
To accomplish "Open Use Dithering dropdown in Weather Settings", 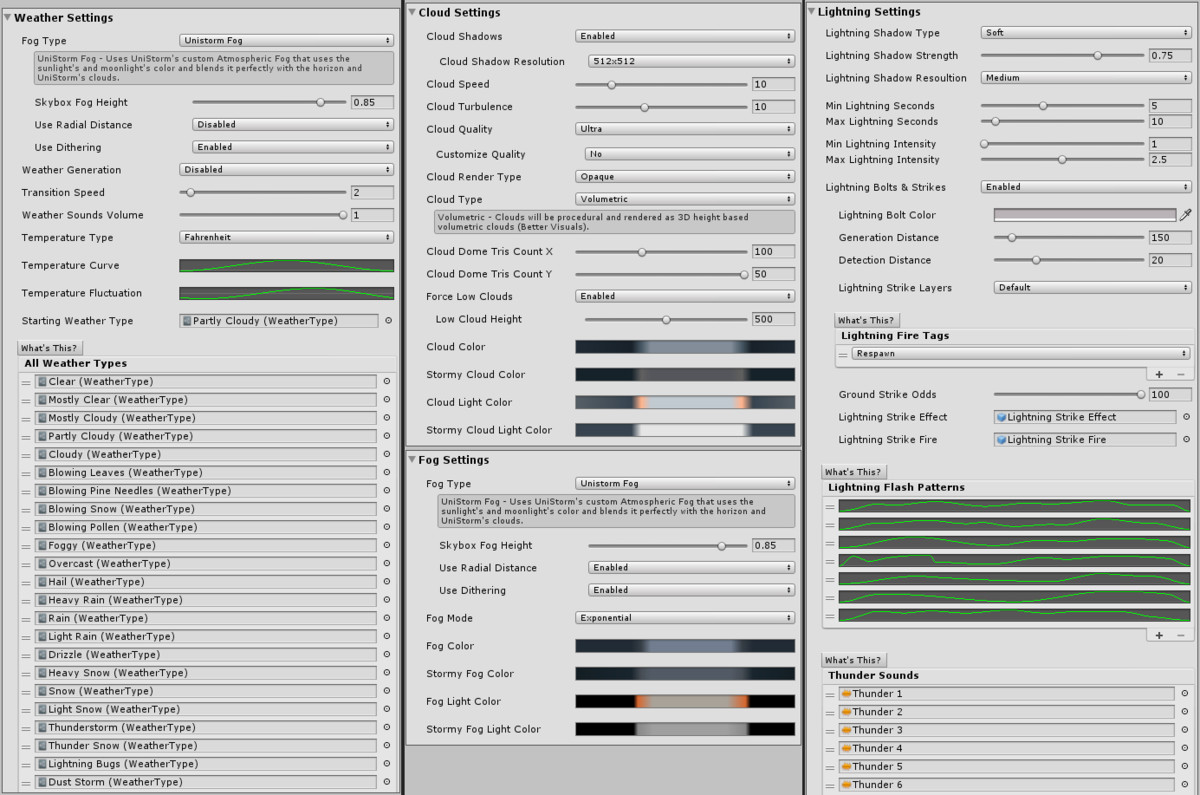I will tap(293, 147).
